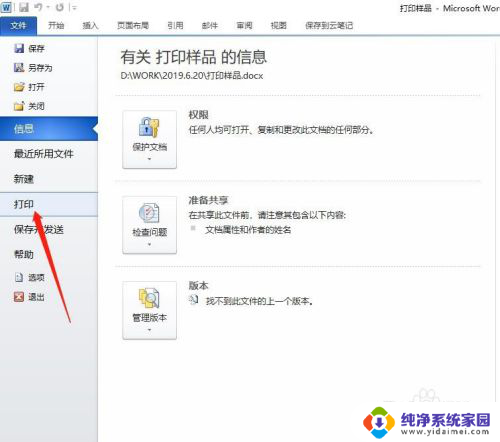Switch to the 插入 ribbon tab
Image resolution: width=500 pixels, height=442 pixels.
point(90,25)
